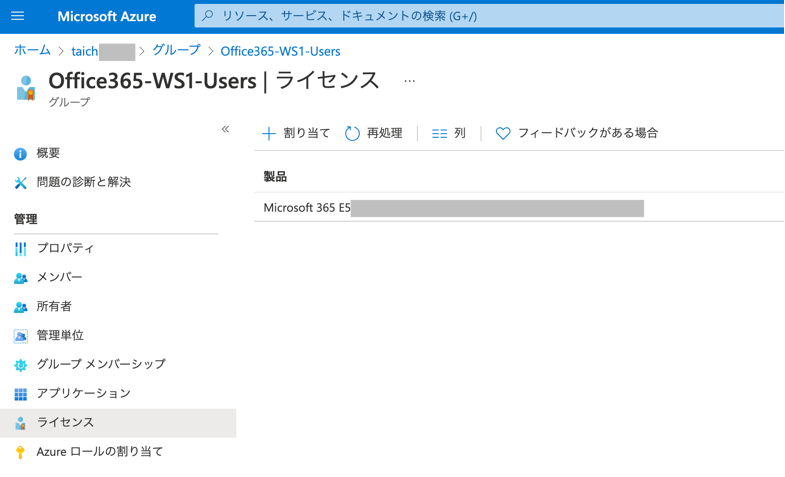Click the 問題の診断と解決 tools icon

click(x=20, y=183)
